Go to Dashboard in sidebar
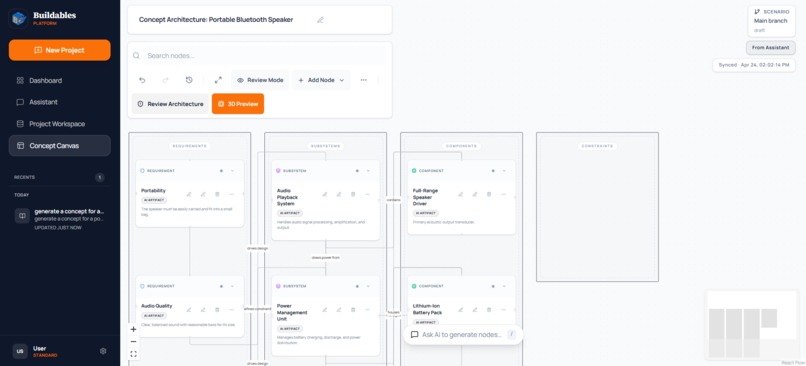 pyautogui.click(x=60, y=81)
